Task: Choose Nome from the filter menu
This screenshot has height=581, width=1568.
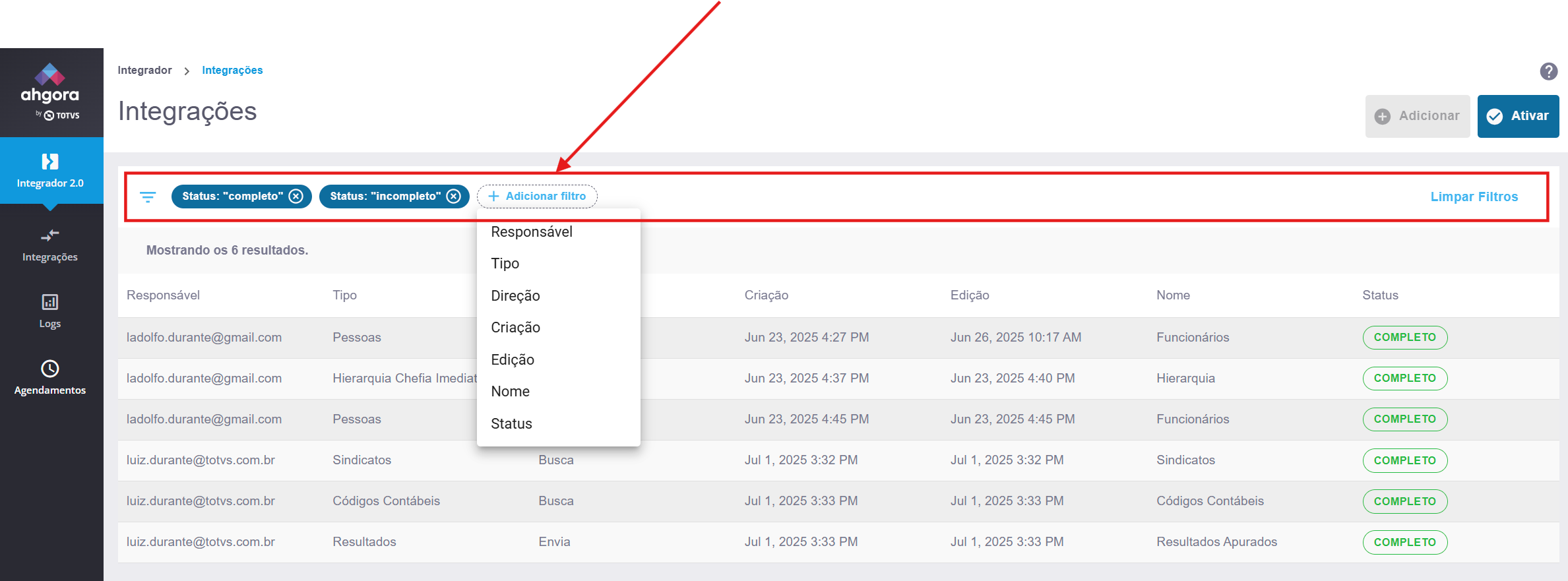Action: [558, 392]
